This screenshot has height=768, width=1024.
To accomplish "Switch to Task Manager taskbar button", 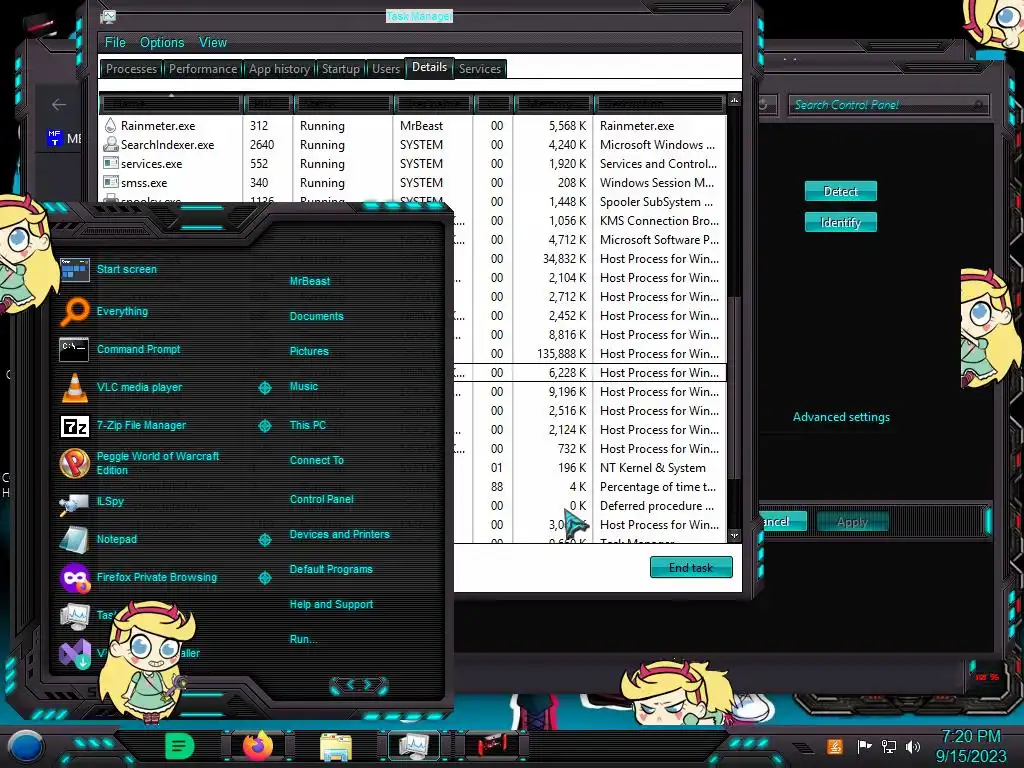I will 414,745.
